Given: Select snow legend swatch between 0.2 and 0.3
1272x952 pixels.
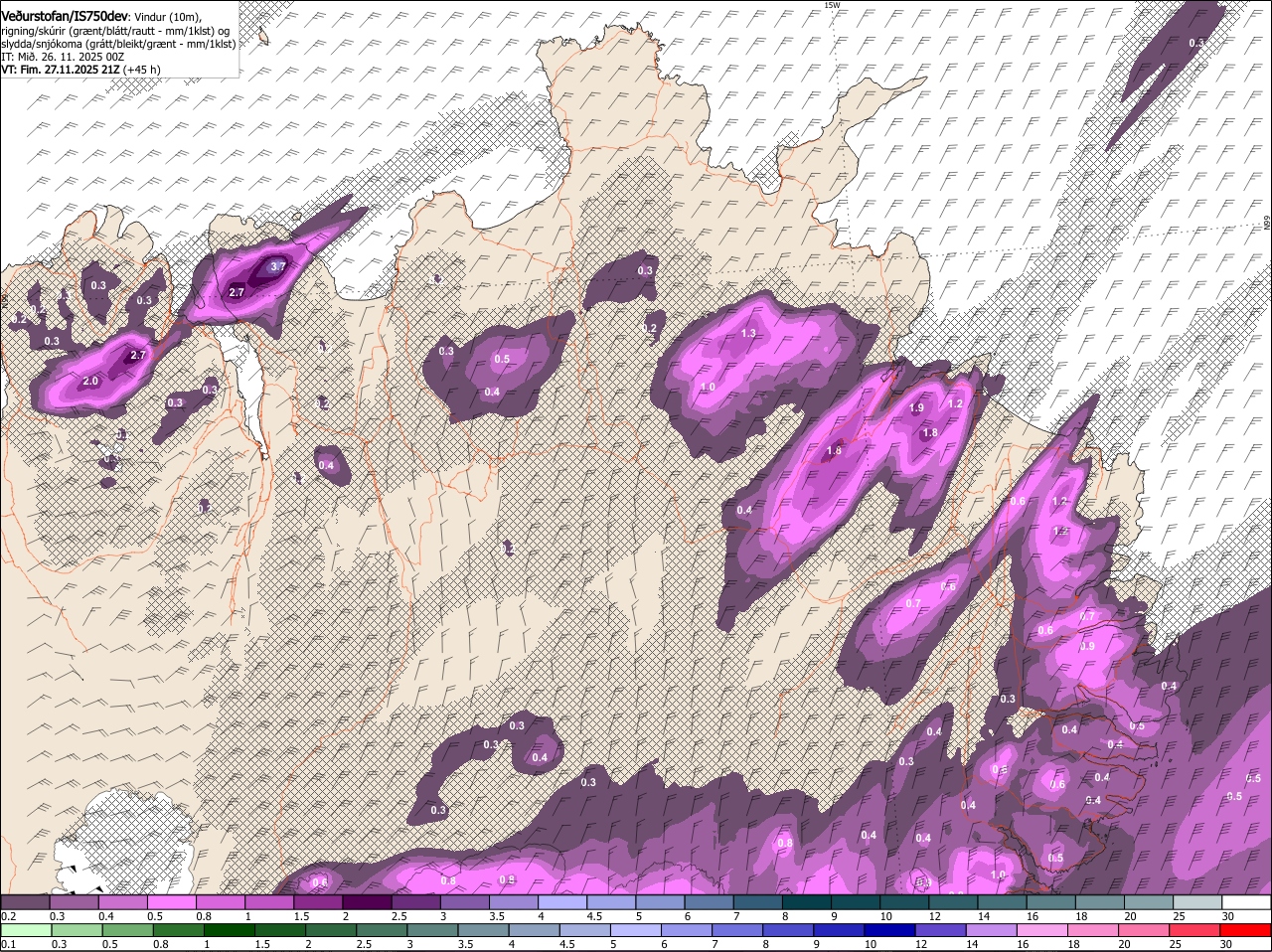Looking at the screenshot, I should click(25, 901).
